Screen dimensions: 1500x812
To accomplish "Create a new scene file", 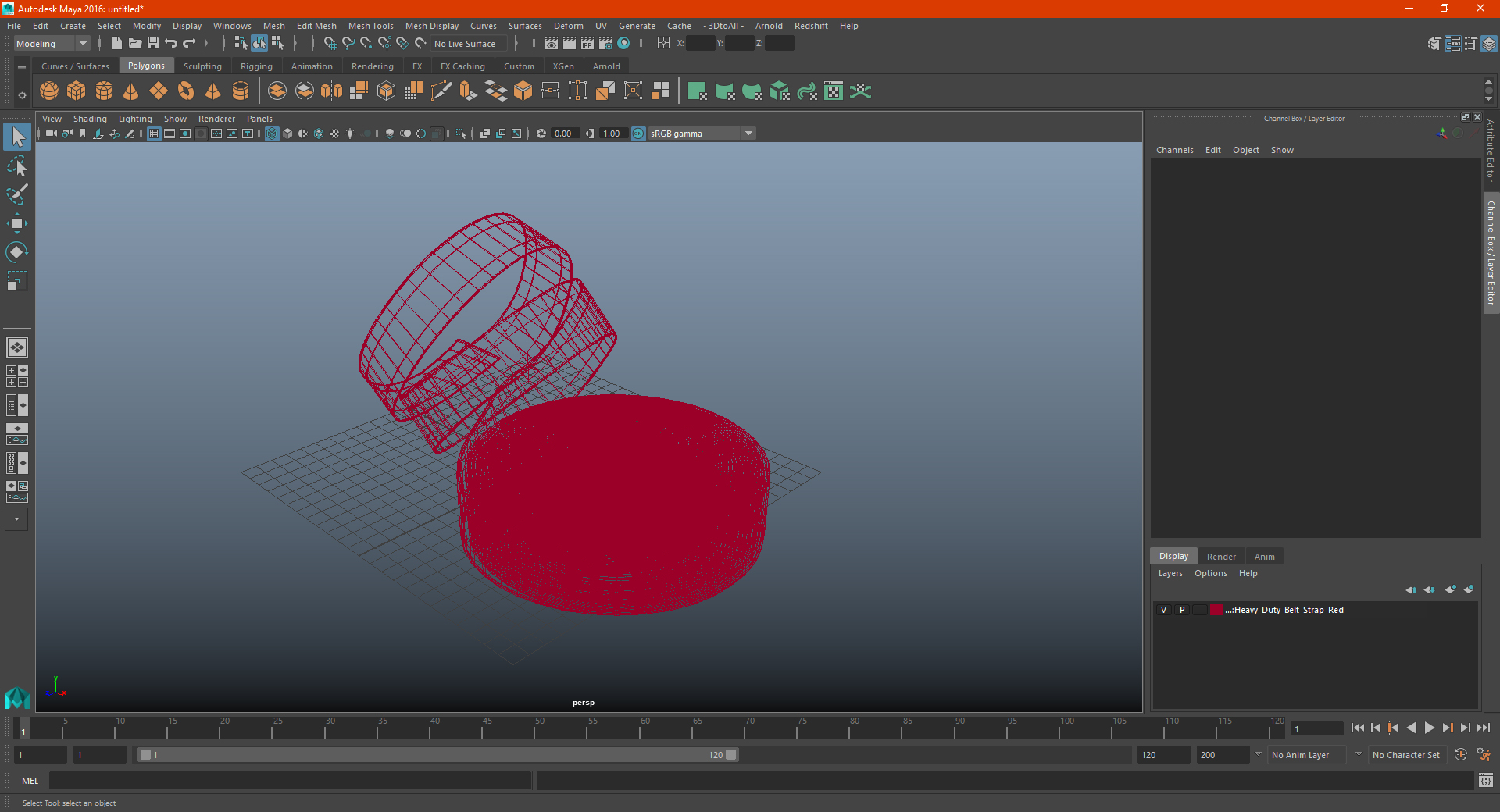I will coord(117,44).
